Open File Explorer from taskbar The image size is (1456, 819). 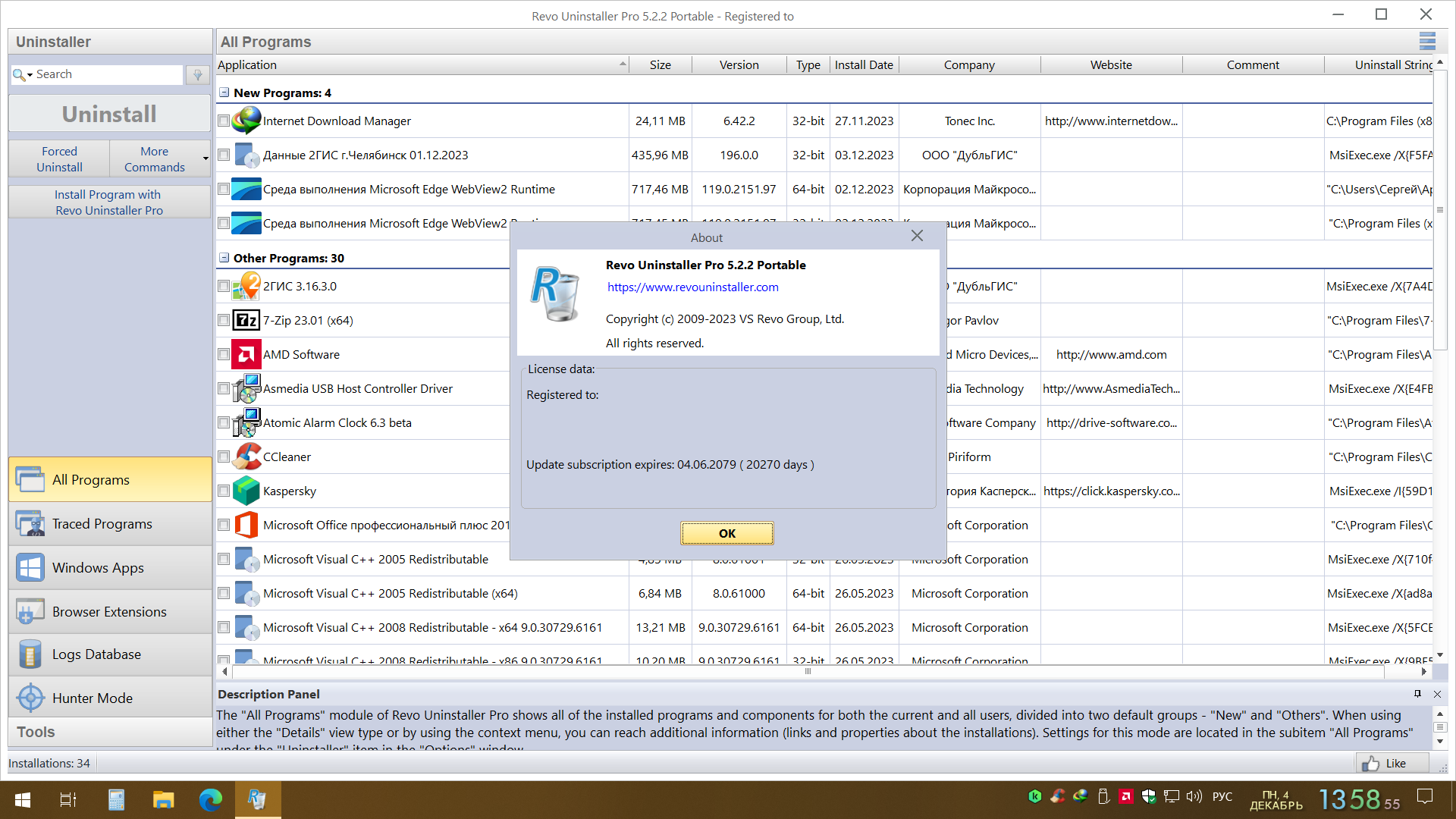163,799
